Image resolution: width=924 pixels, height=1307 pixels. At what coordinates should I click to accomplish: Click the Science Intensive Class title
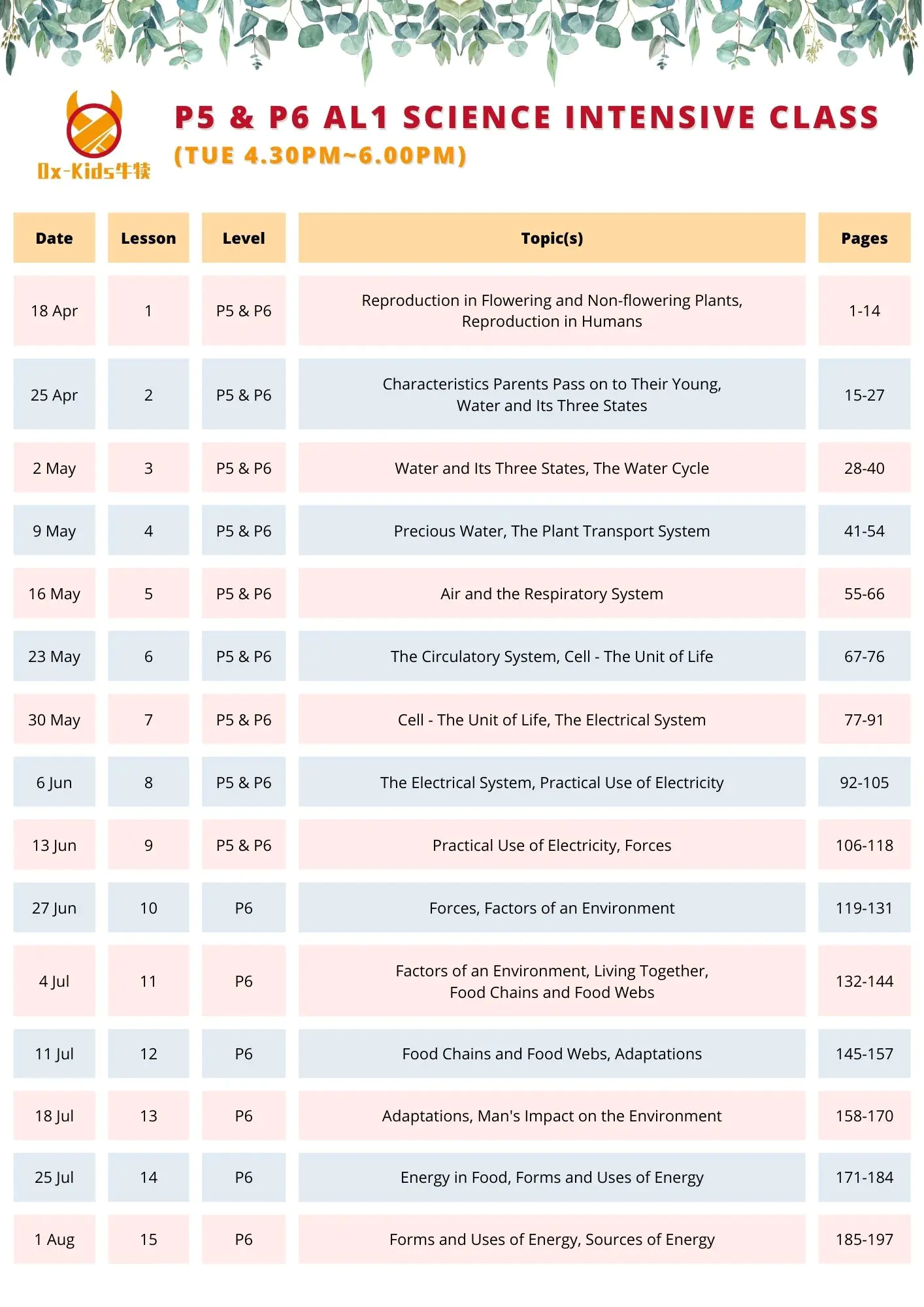(527, 118)
